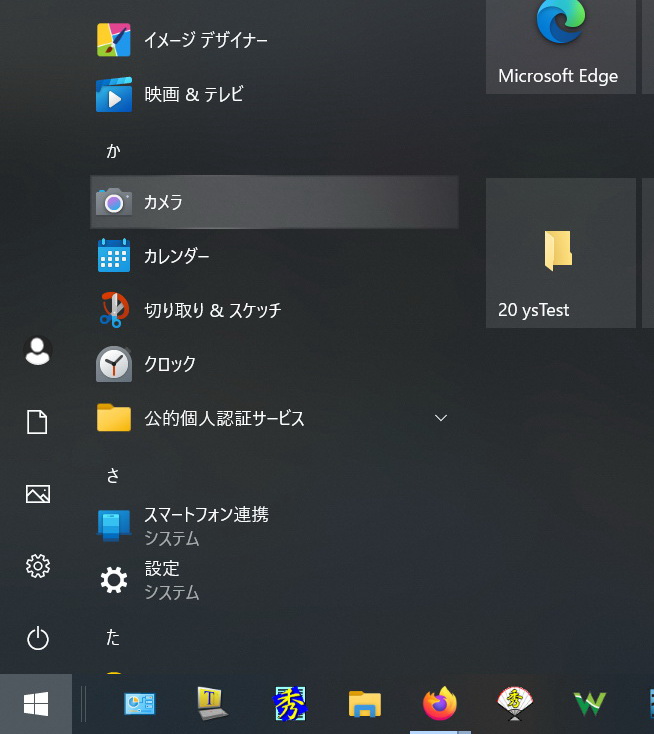Jump via the た letter header
Viewport: 654px width, 734px height.
coord(113,636)
